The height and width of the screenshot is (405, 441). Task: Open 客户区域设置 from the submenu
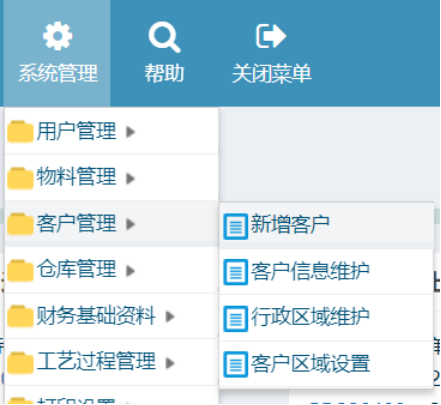pos(326,364)
